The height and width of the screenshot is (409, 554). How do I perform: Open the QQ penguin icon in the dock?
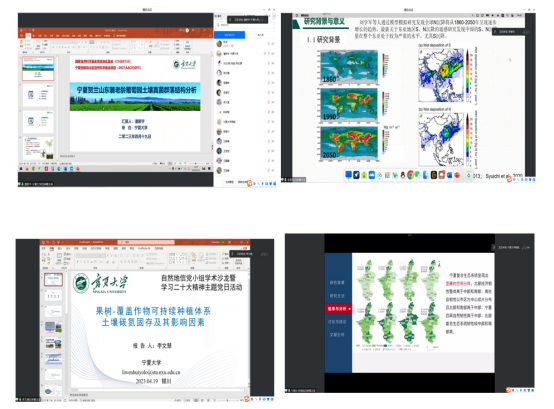[x=403, y=175]
